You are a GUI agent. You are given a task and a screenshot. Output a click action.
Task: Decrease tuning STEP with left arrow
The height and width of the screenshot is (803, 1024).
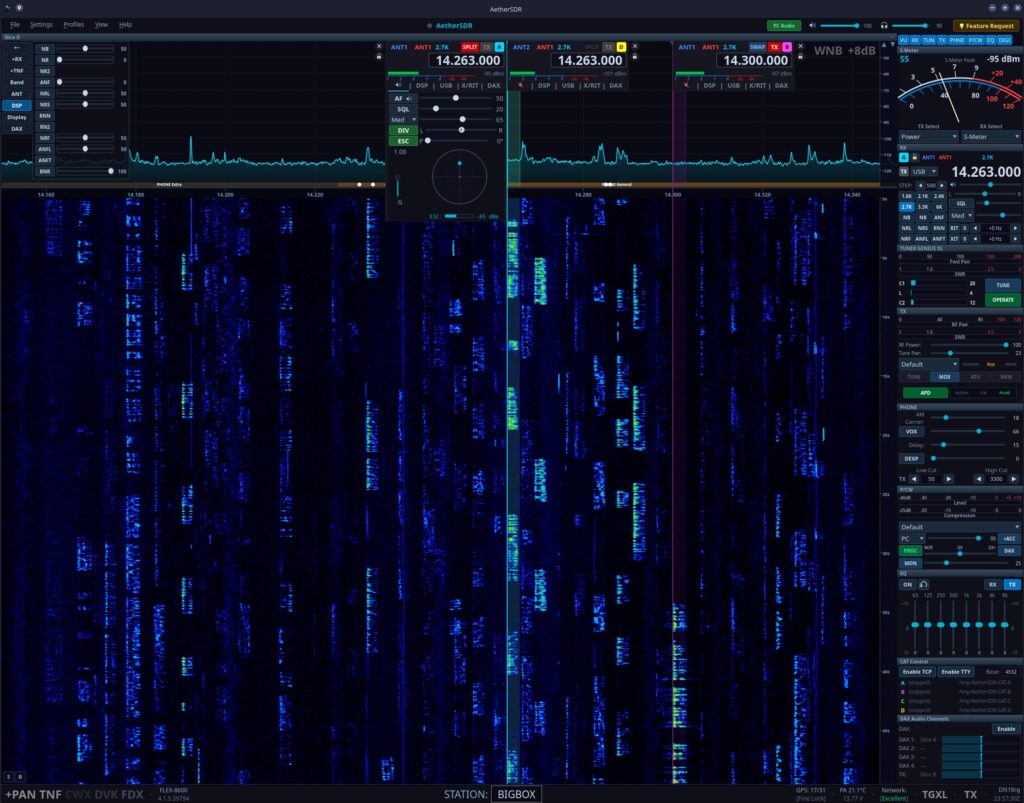tap(920, 185)
